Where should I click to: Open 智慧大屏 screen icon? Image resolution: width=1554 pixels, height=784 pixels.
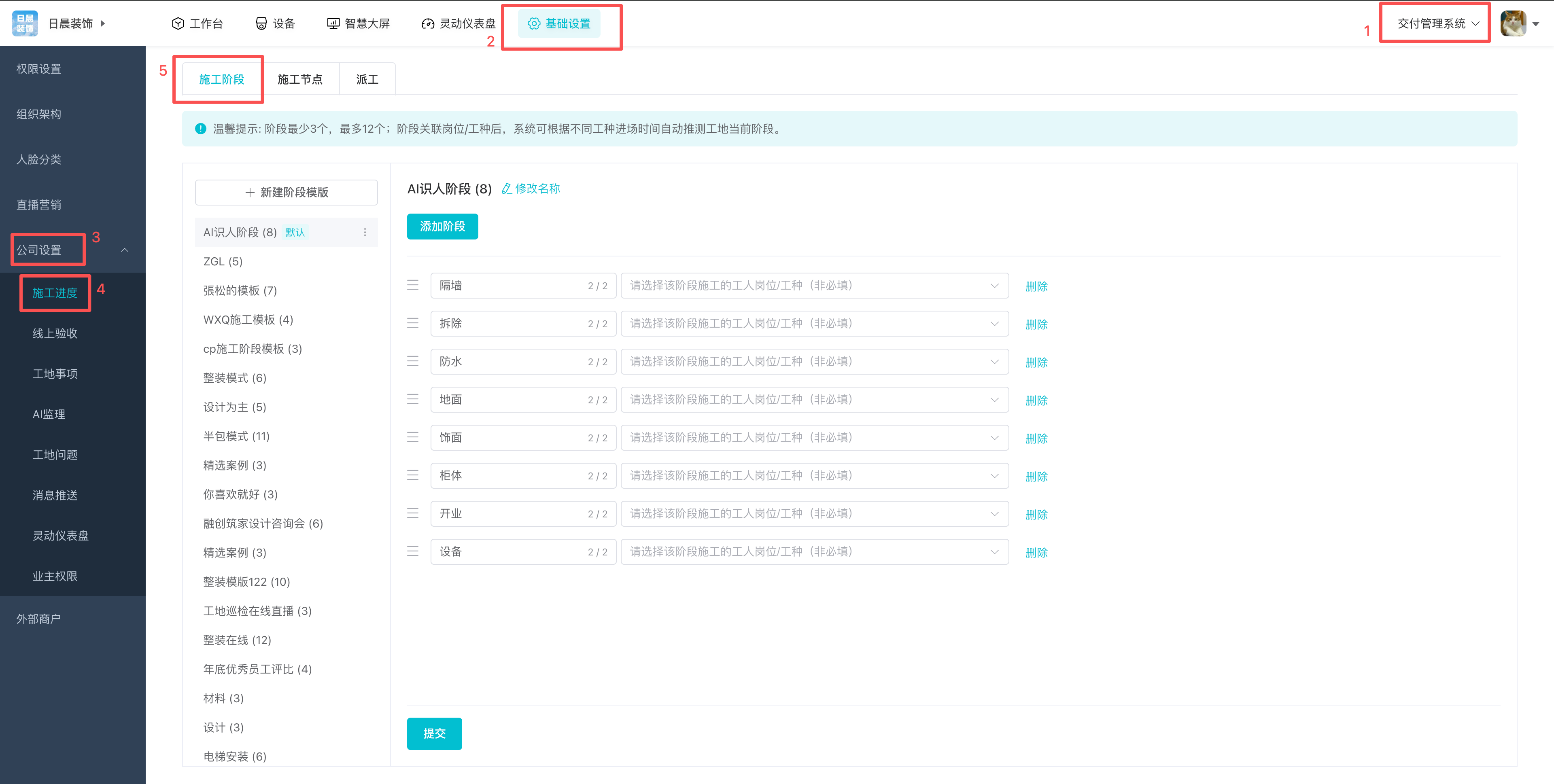click(333, 23)
